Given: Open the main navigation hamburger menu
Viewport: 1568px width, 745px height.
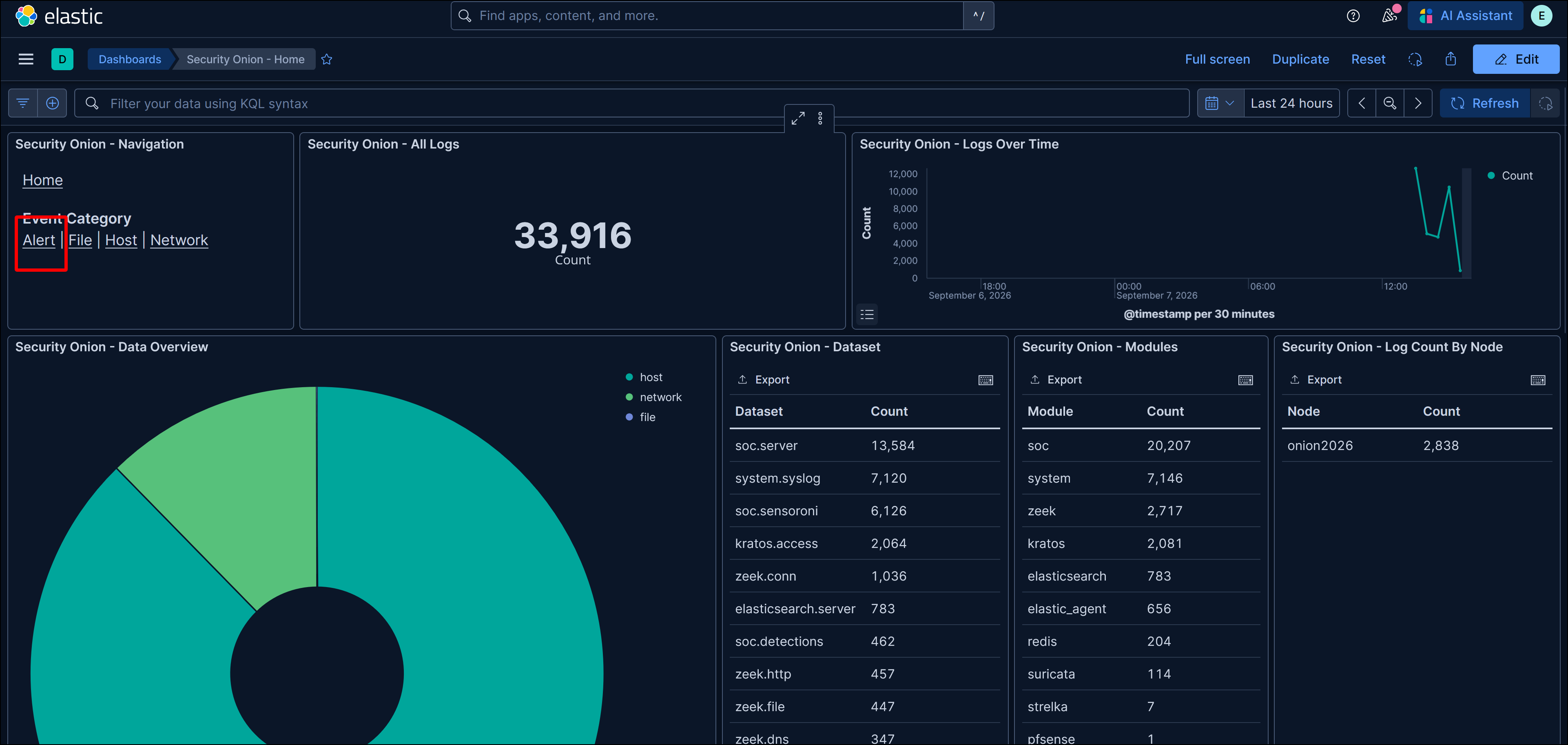Looking at the screenshot, I should (x=26, y=59).
